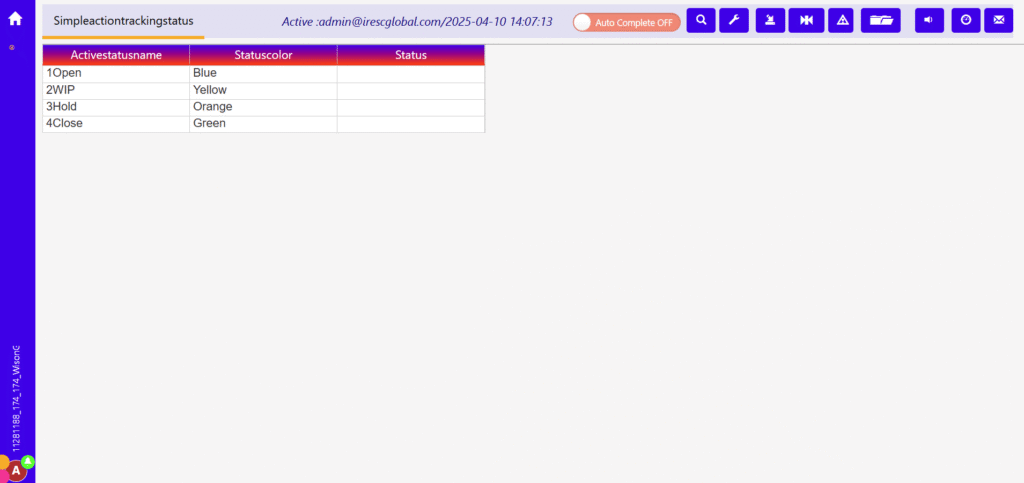Select the 1Open status row
The width and height of the screenshot is (1024, 483).
[x=116, y=73]
